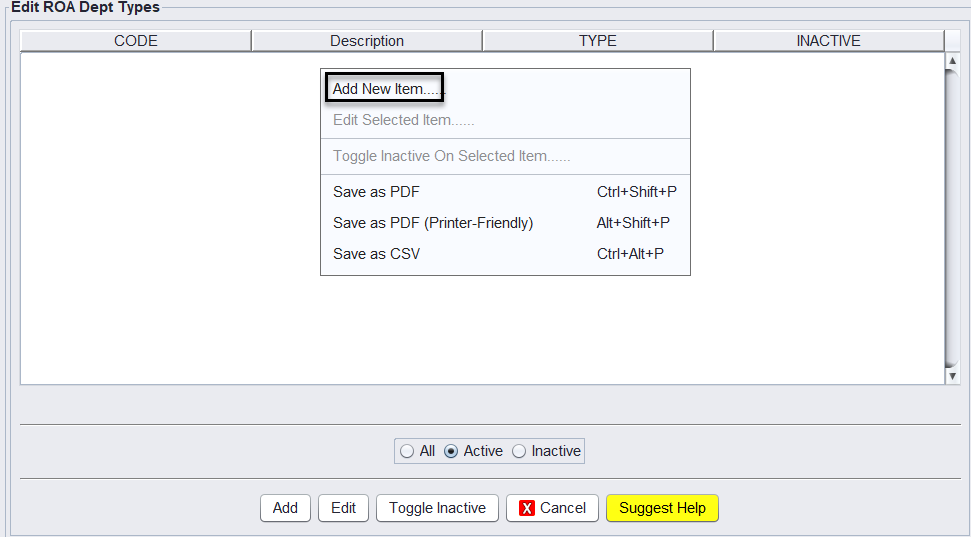
Task: Sort by the CODE column header
Action: click(136, 41)
